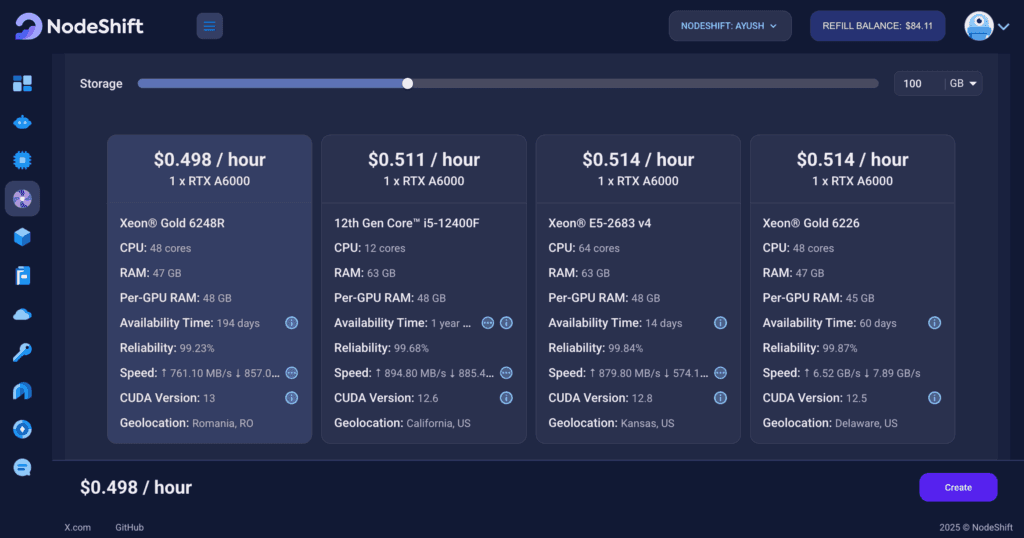This screenshot has width=1024, height=538.
Task: Open the user avatar profile menu
Action: click(986, 27)
